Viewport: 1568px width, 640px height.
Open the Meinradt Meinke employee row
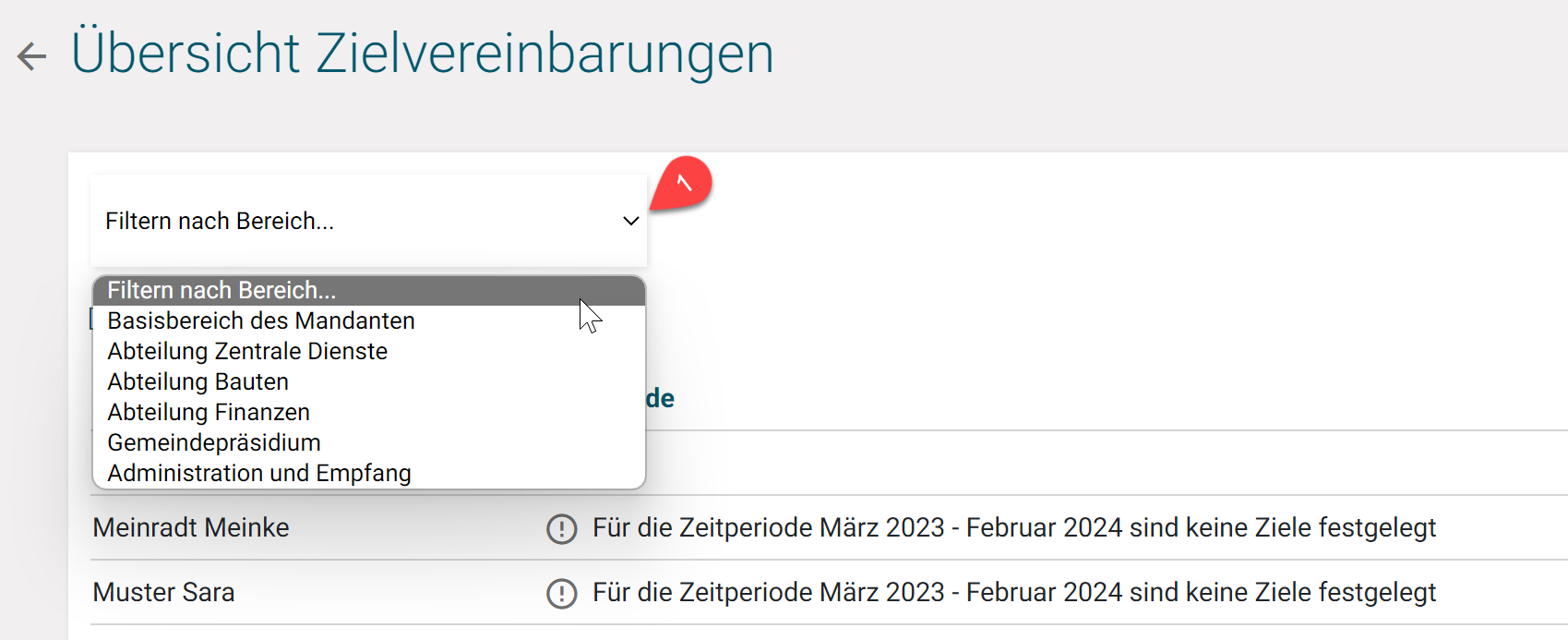191,527
